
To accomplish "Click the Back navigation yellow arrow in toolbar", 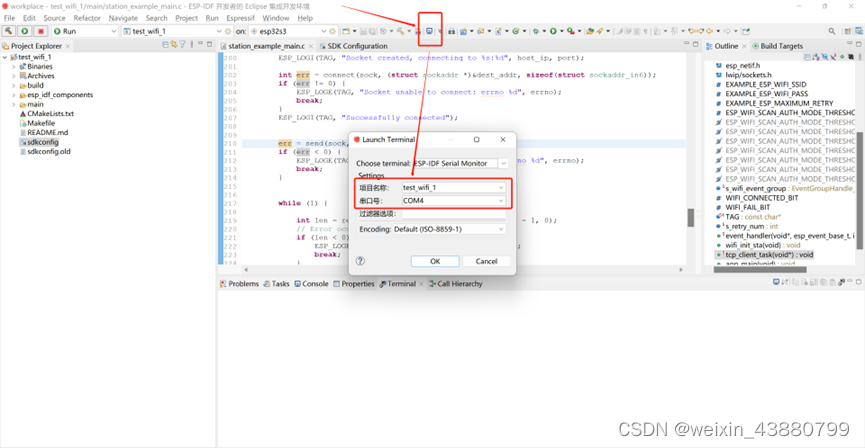I will click(x=709, y=31).
